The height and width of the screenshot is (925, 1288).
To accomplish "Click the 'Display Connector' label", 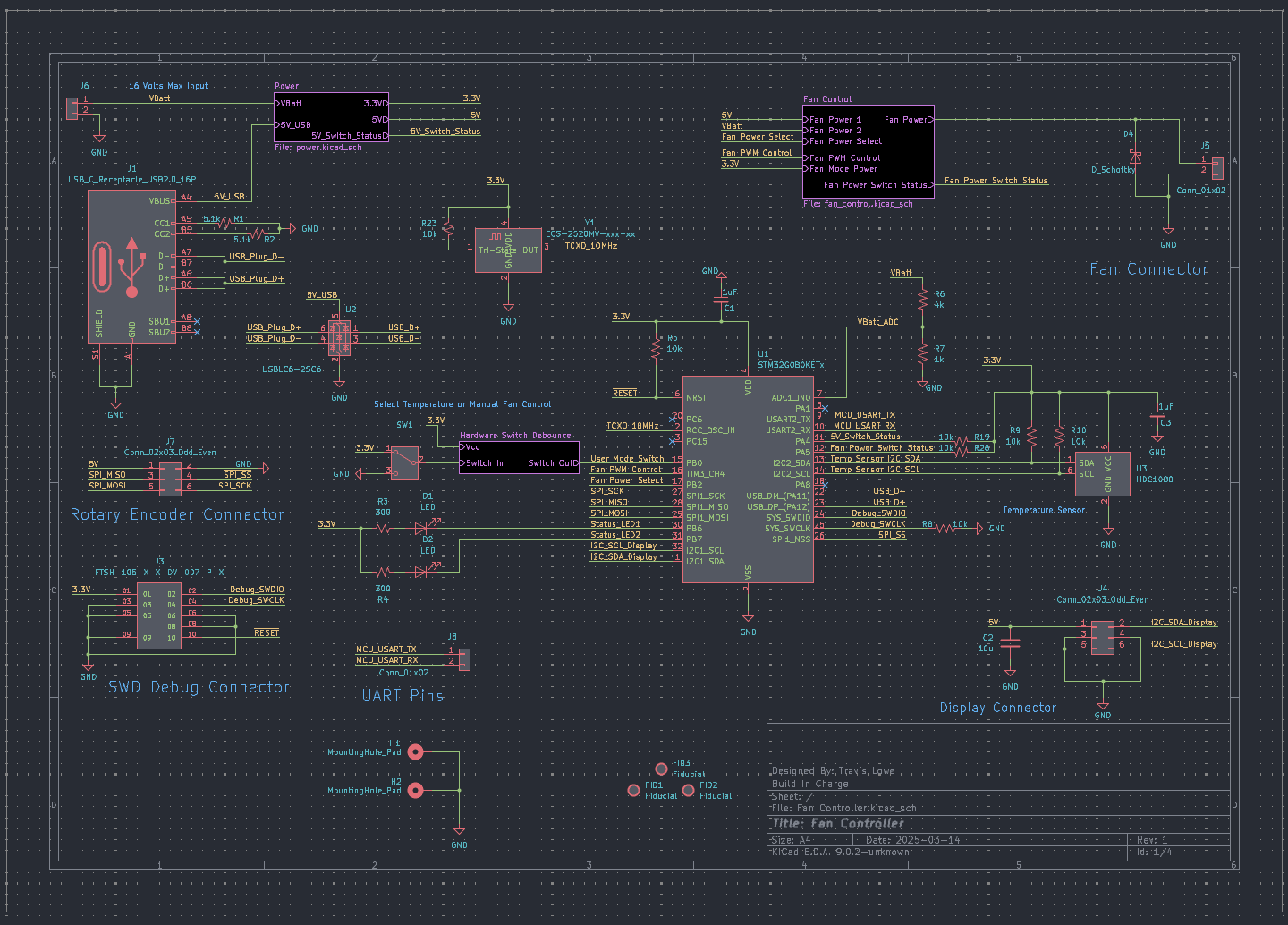I will pyautogui.click(x=998, y=708).
